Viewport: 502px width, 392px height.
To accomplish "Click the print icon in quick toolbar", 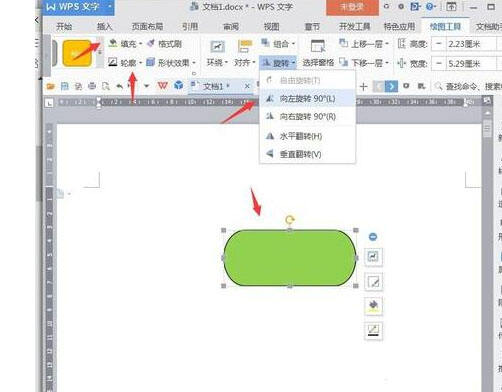I will 92,86.
